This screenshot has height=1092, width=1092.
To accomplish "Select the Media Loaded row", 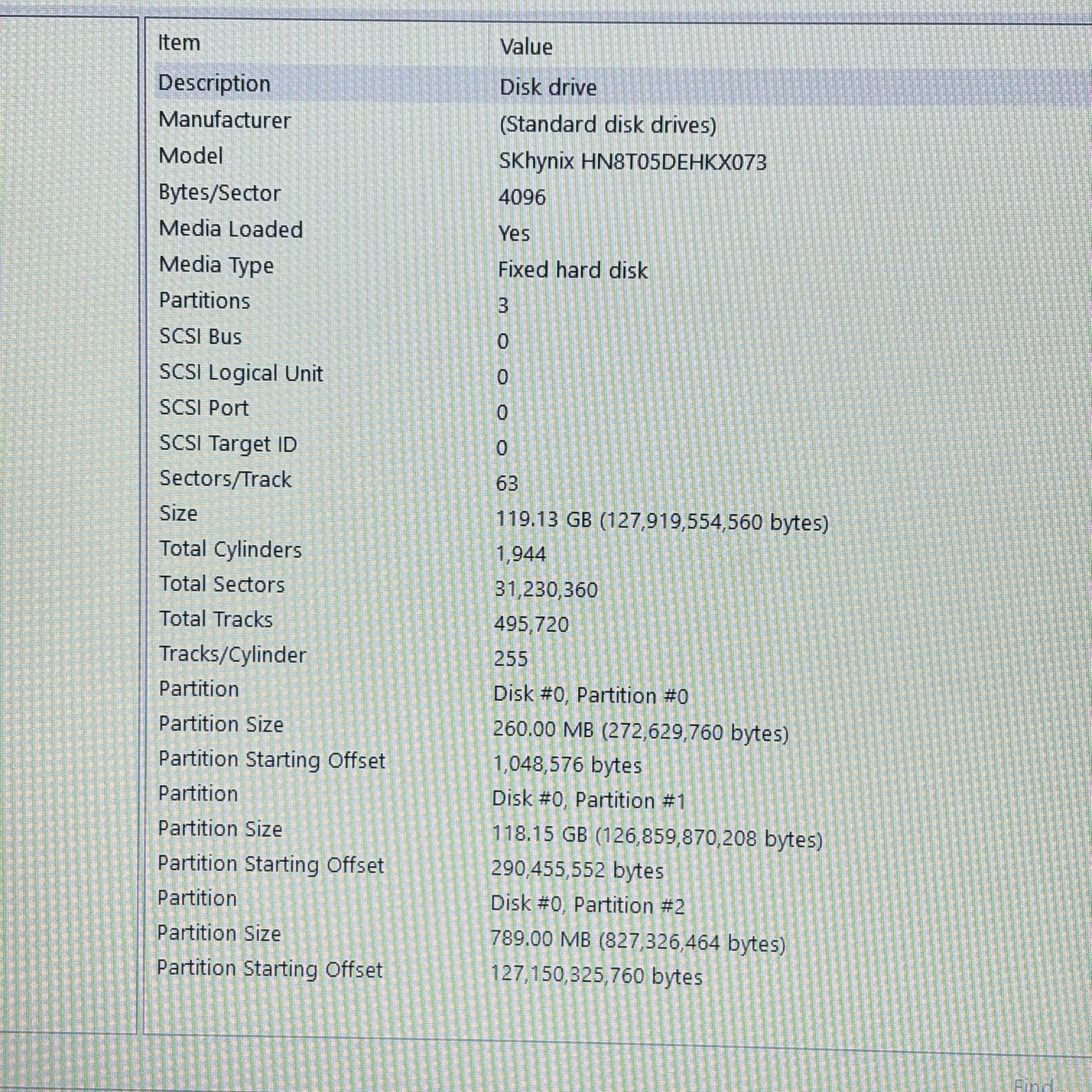I will coord(622,231).
